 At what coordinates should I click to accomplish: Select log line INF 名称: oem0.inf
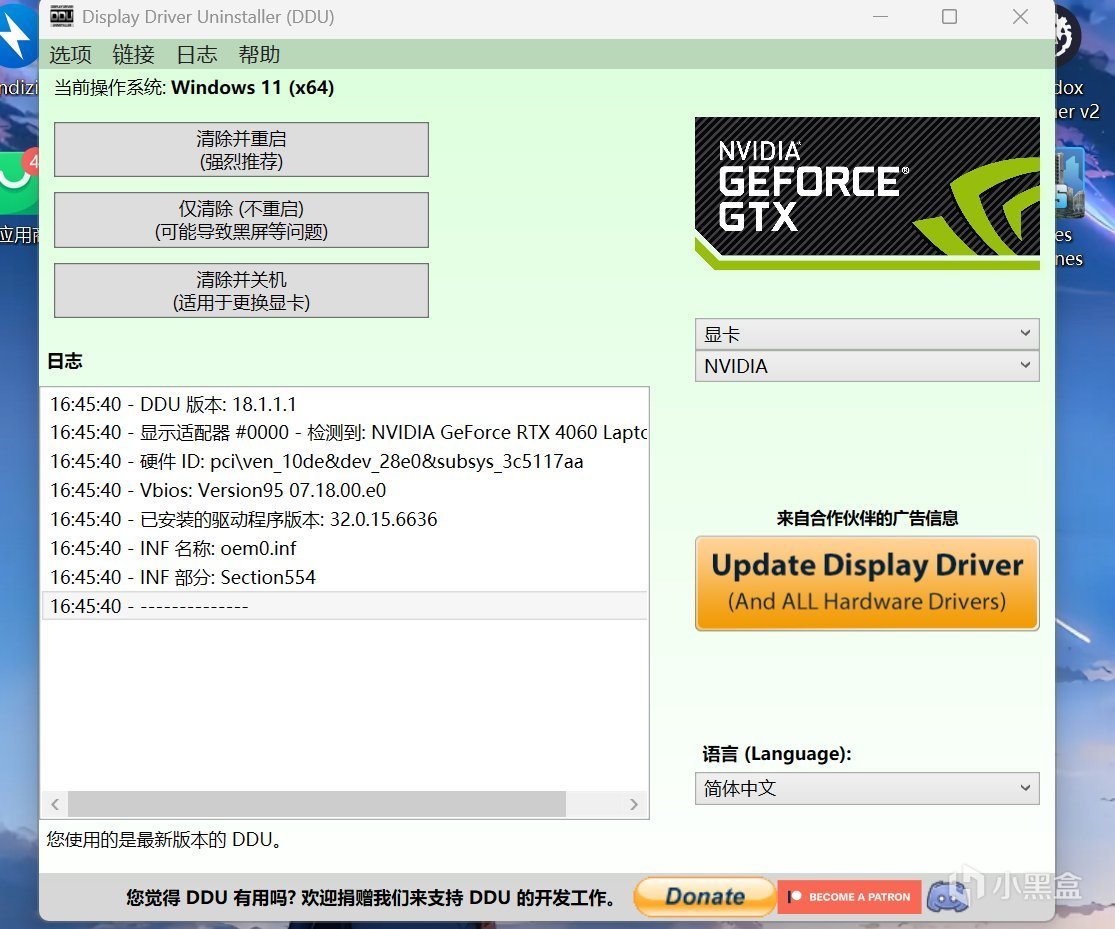pos(344,548)
